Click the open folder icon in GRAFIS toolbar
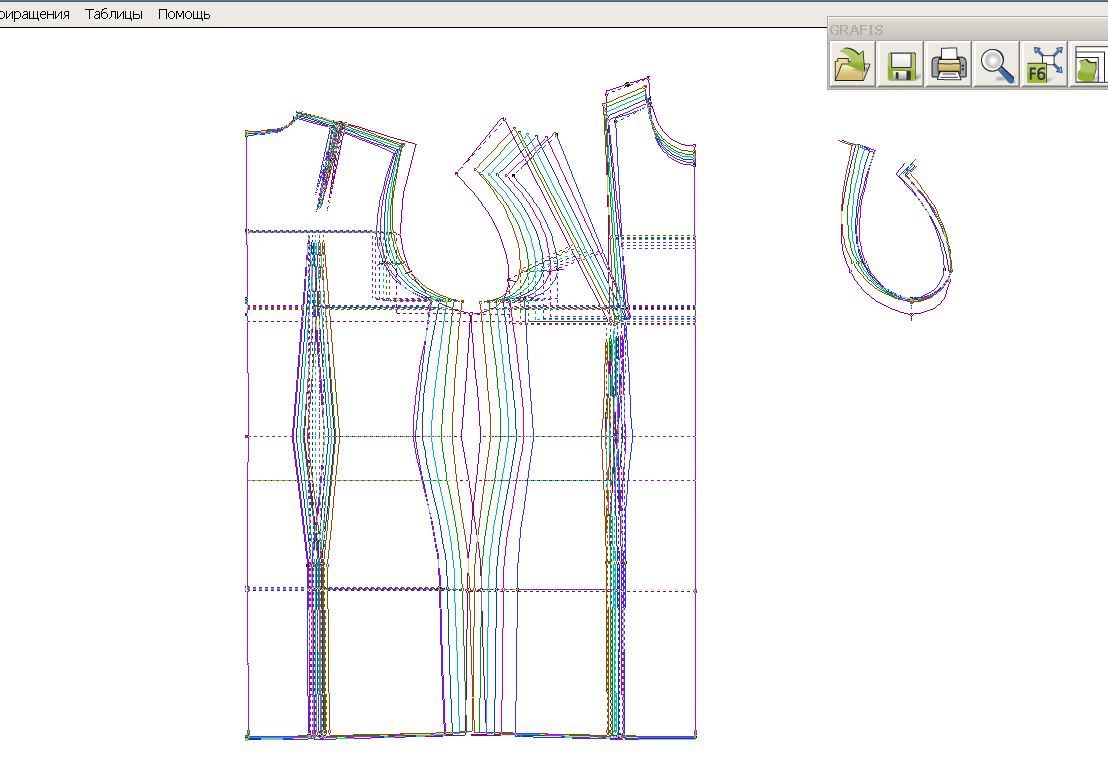This screenshot has width=1108, height=779. [x=852, y=66]
